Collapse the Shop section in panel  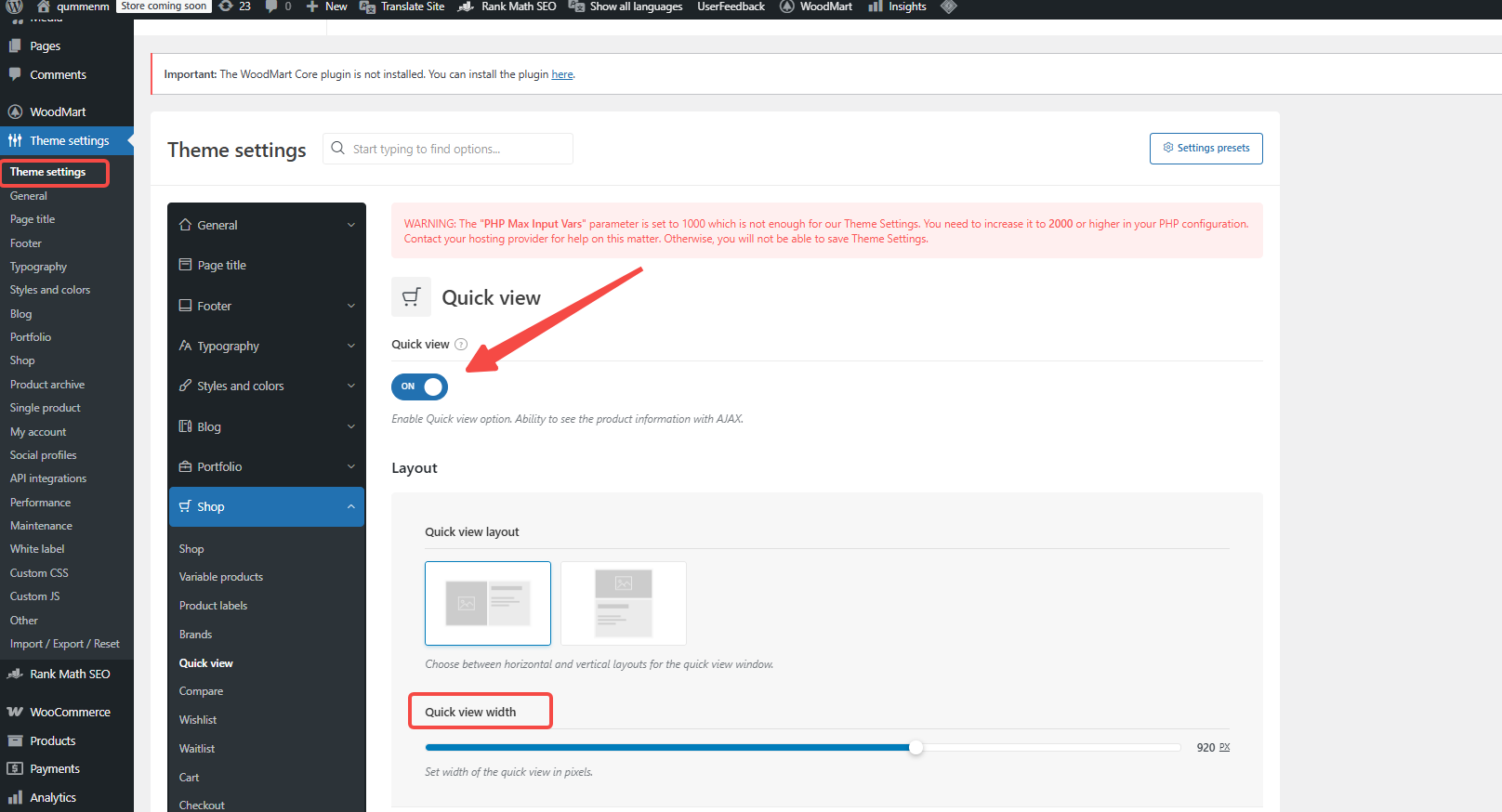click(351, 507)
